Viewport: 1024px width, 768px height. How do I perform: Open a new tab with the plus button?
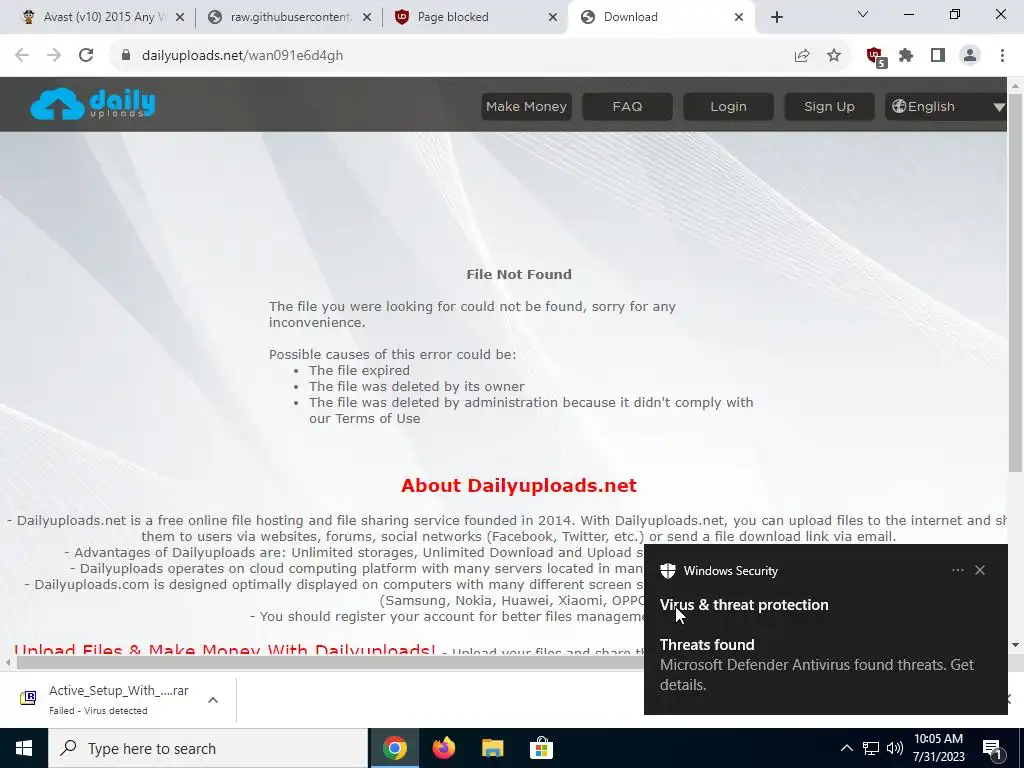click(776, 17)
